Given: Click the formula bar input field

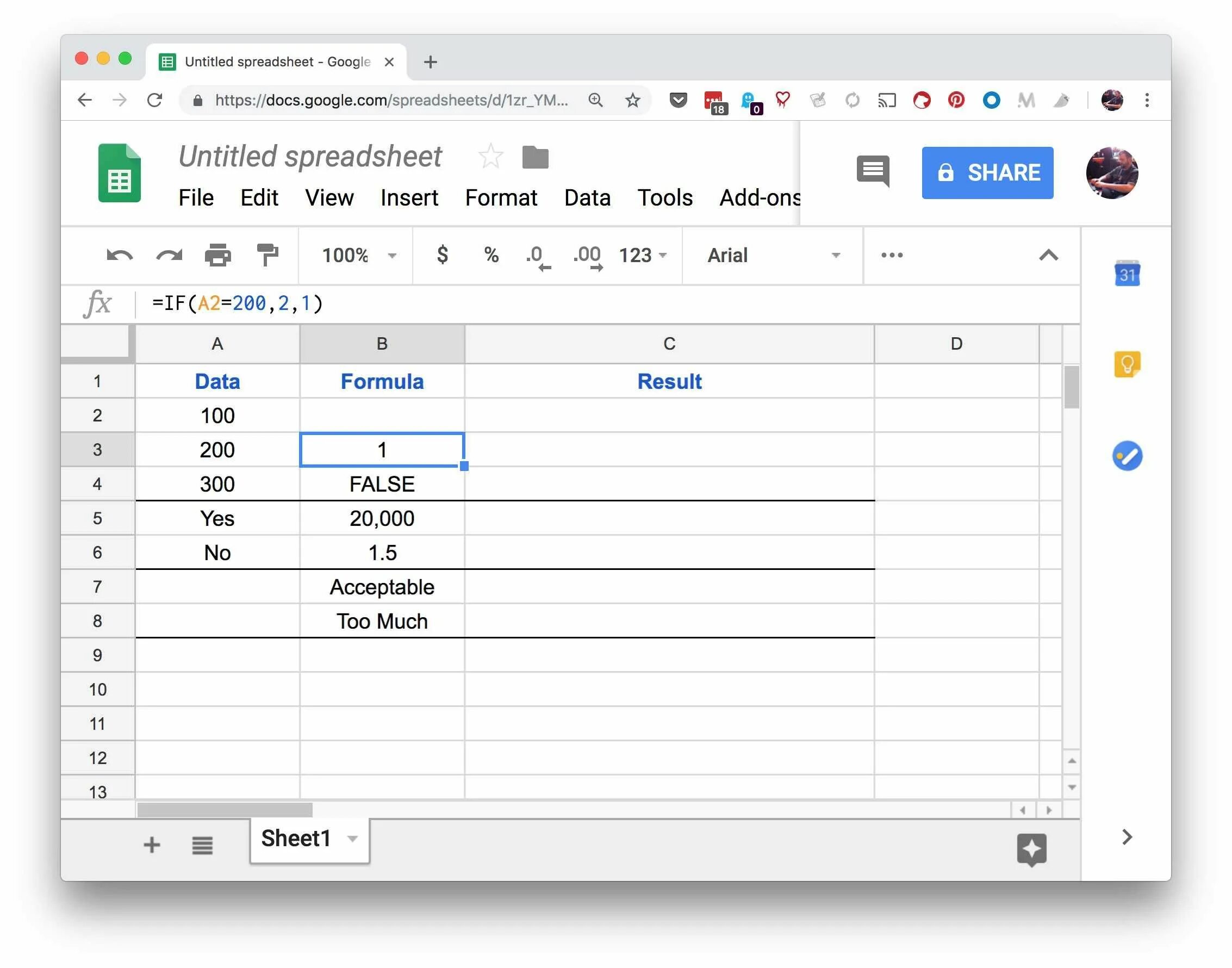Looking at the screenshot, I should [567, 304].
